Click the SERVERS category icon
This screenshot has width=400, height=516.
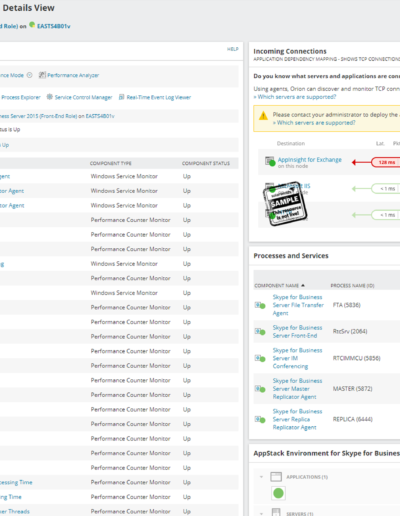[x=276, y=512]
